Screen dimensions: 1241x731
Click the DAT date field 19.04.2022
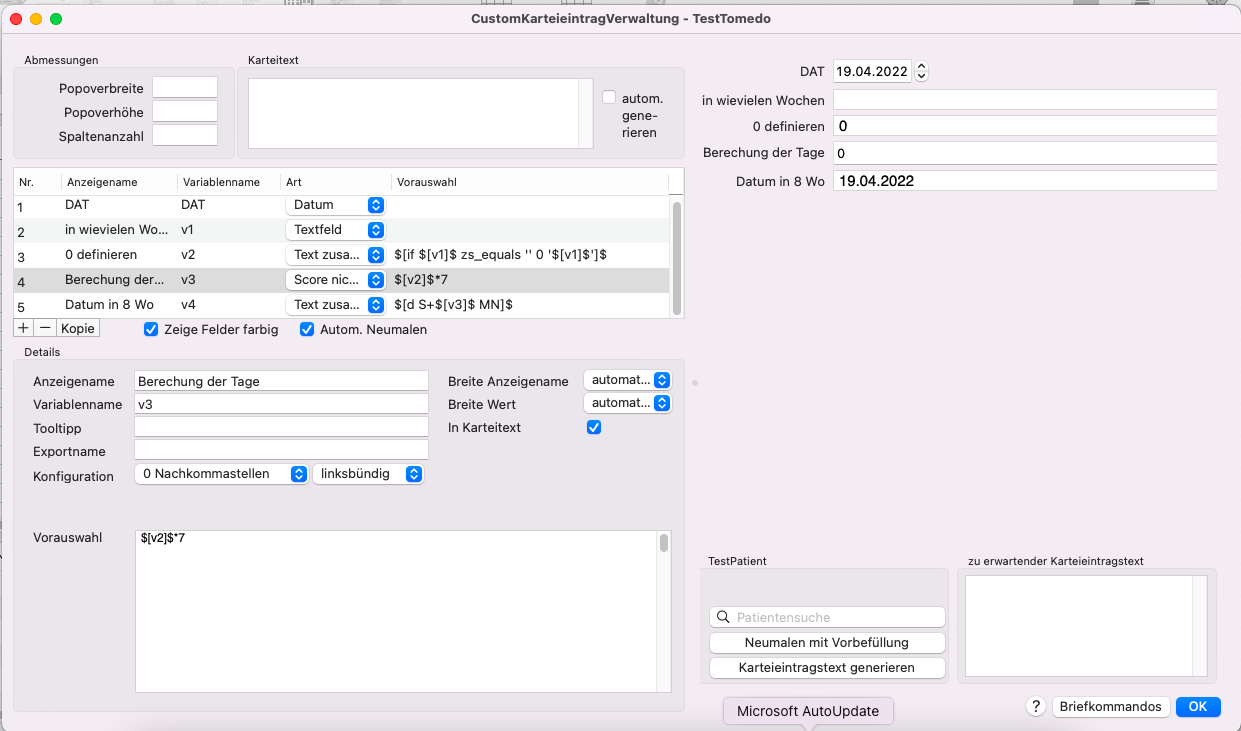click(x=872, y=72)
